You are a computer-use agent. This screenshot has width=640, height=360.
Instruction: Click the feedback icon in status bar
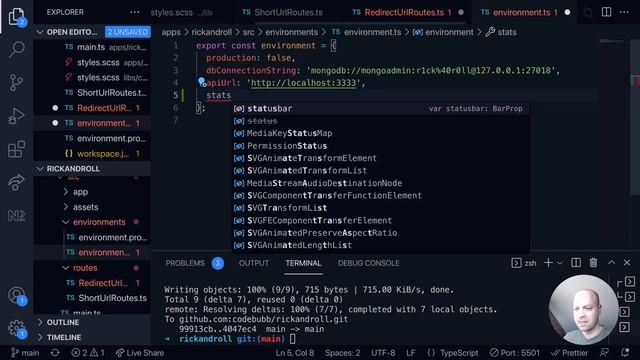click(604, 353)
